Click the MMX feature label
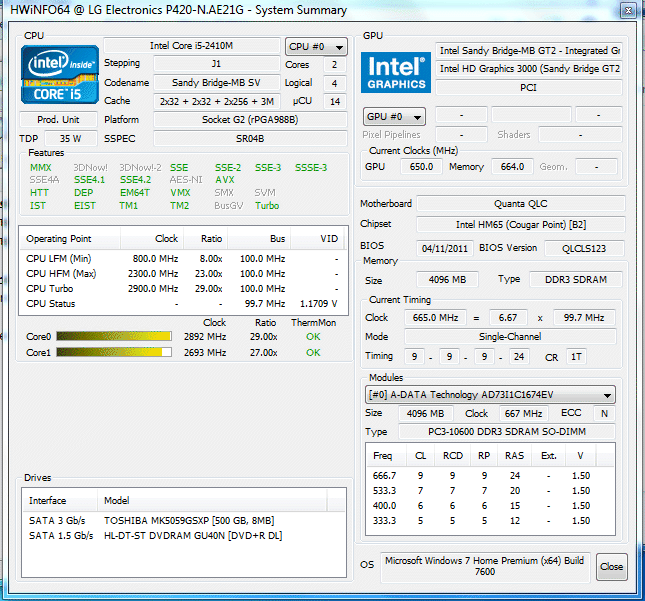645x601 pixels. [41, 168]
